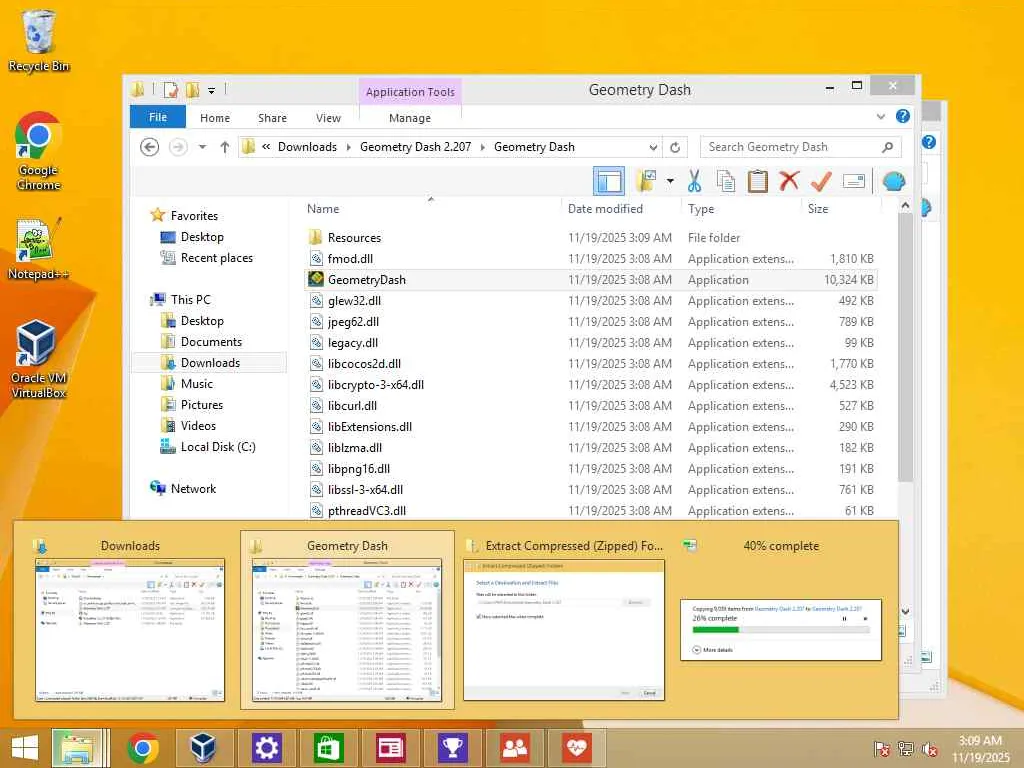Click the Windows Start button
1024x768 pixels.
[x=25, y=748]
